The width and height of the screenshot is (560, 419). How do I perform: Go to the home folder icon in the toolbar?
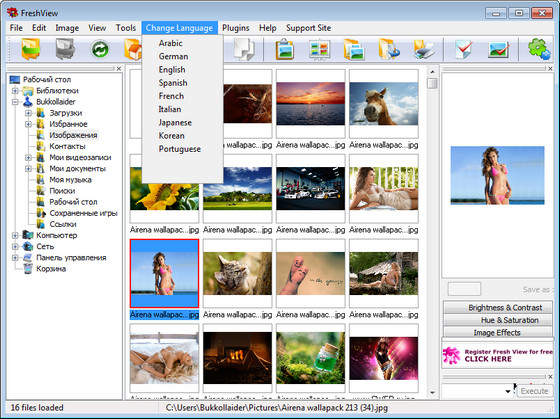pyautogui.click(x=133, y=49)
